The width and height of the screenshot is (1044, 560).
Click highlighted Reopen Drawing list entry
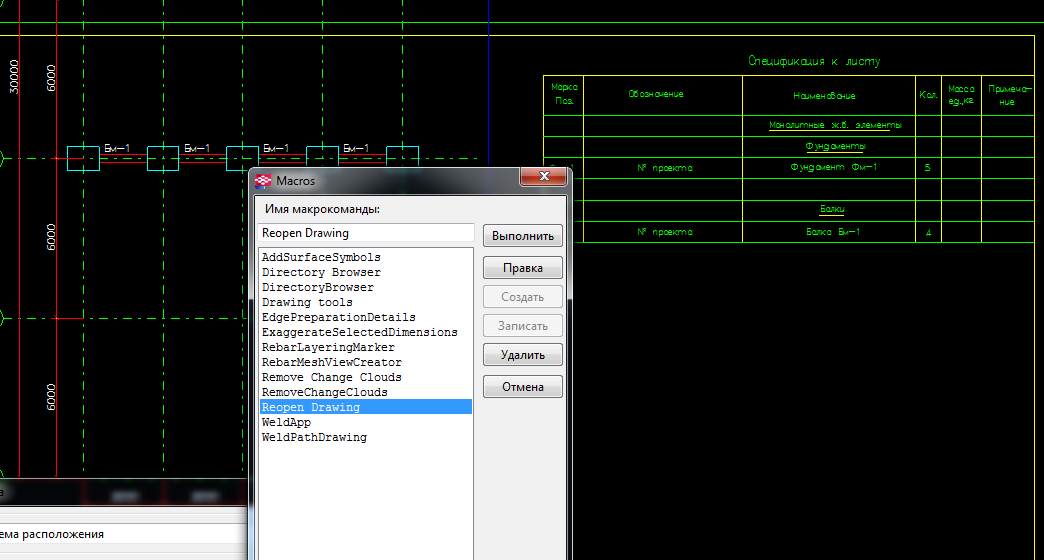tap(311, 407)
